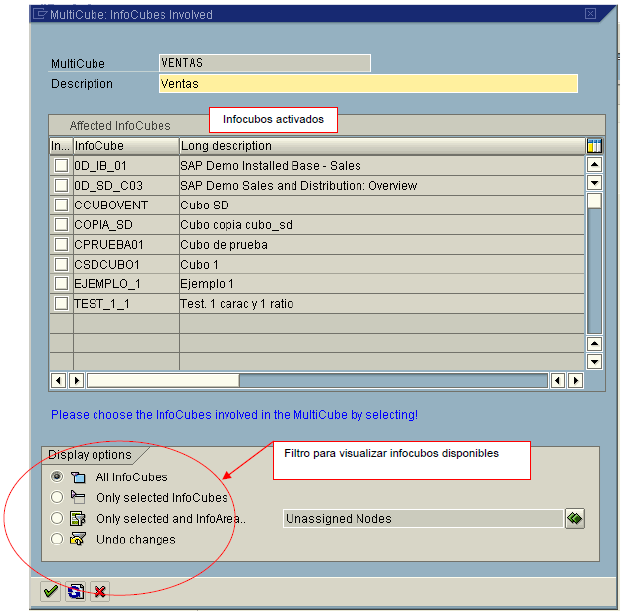
Task: Enable the TEST_1_1 InfoCube checkbox
Action: click(x=61, y=303)
